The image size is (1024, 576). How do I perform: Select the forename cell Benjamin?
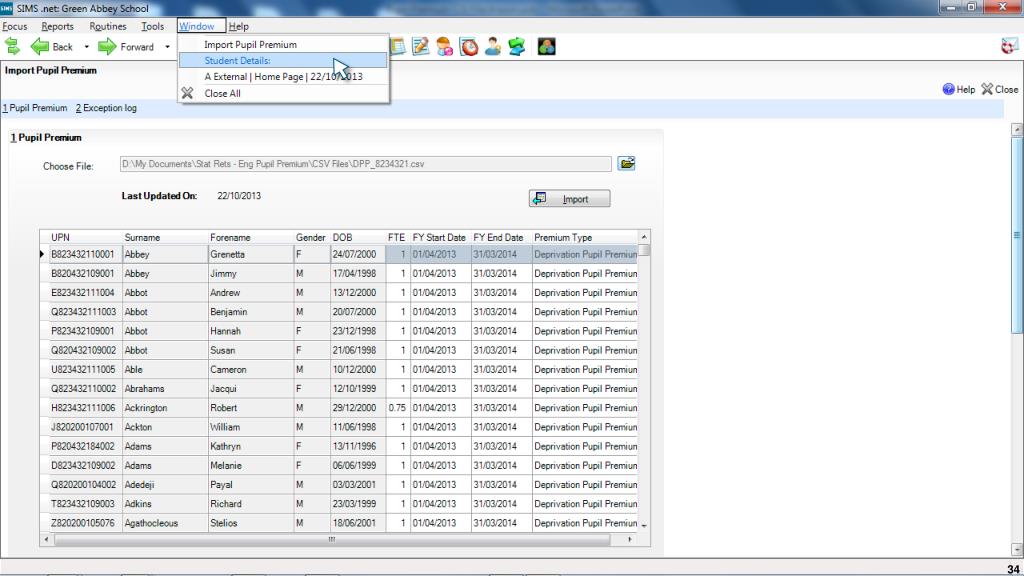tap(251, 312)
